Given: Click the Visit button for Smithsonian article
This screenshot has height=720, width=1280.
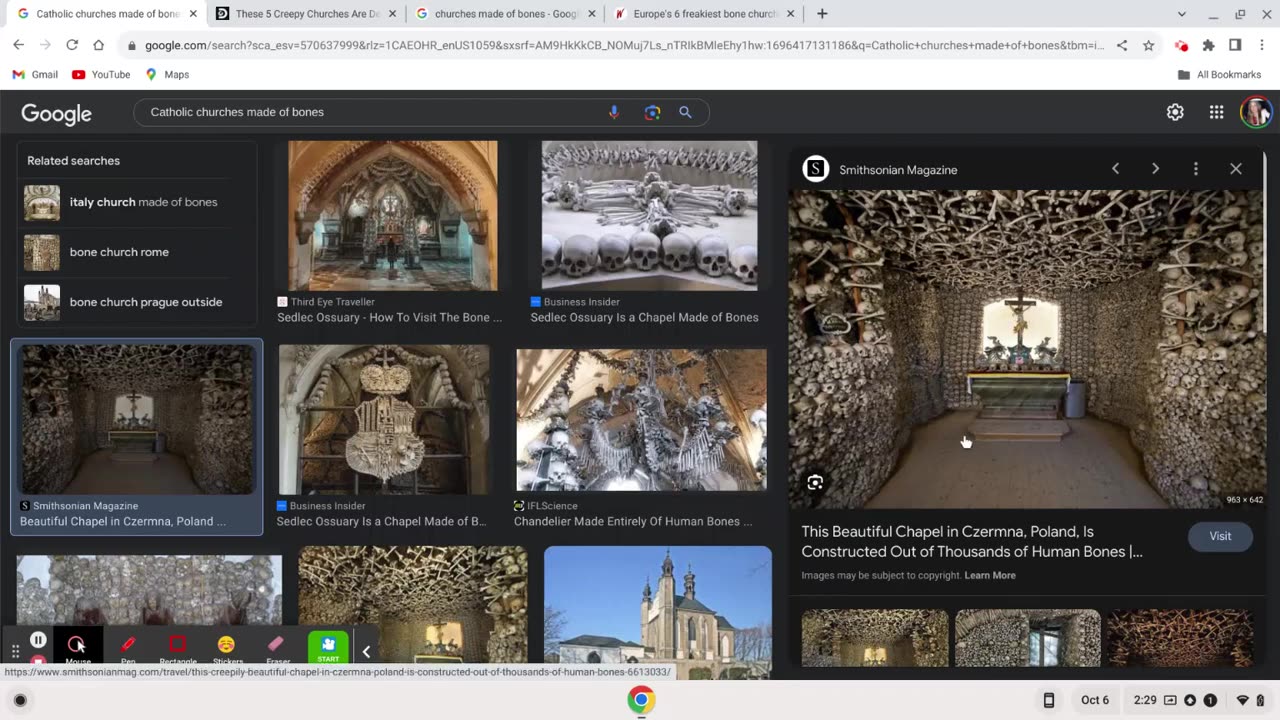Looking at the screenshot, I should coord(1220,536).
